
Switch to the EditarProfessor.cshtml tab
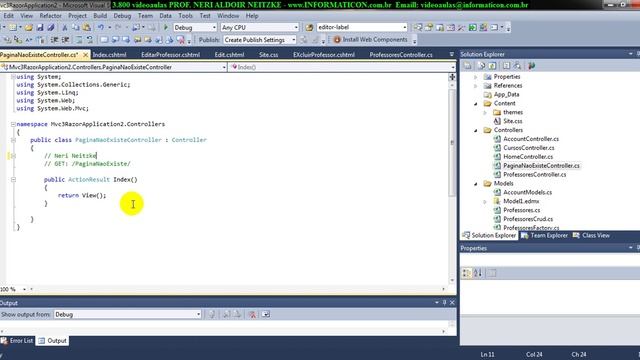point(171,55)
